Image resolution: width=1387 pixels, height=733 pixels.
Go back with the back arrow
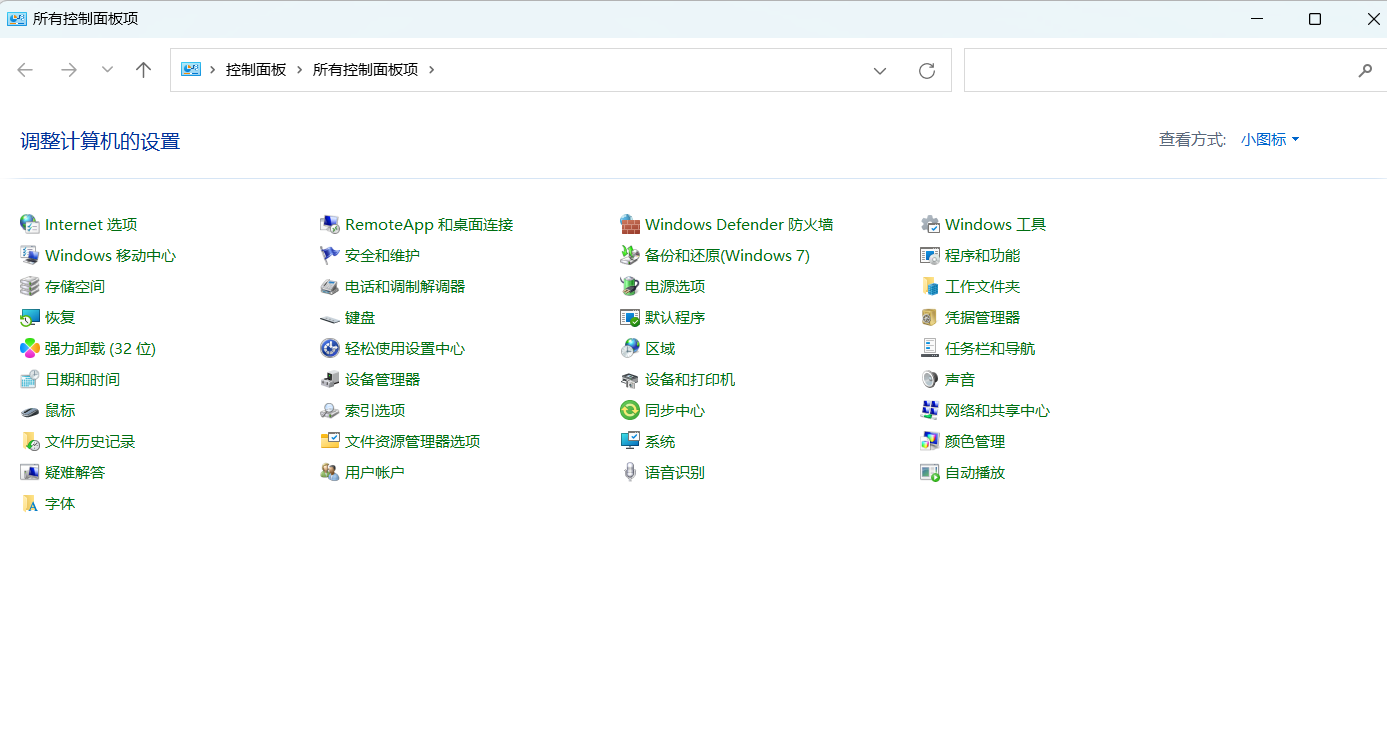click(x=25, y=70)
